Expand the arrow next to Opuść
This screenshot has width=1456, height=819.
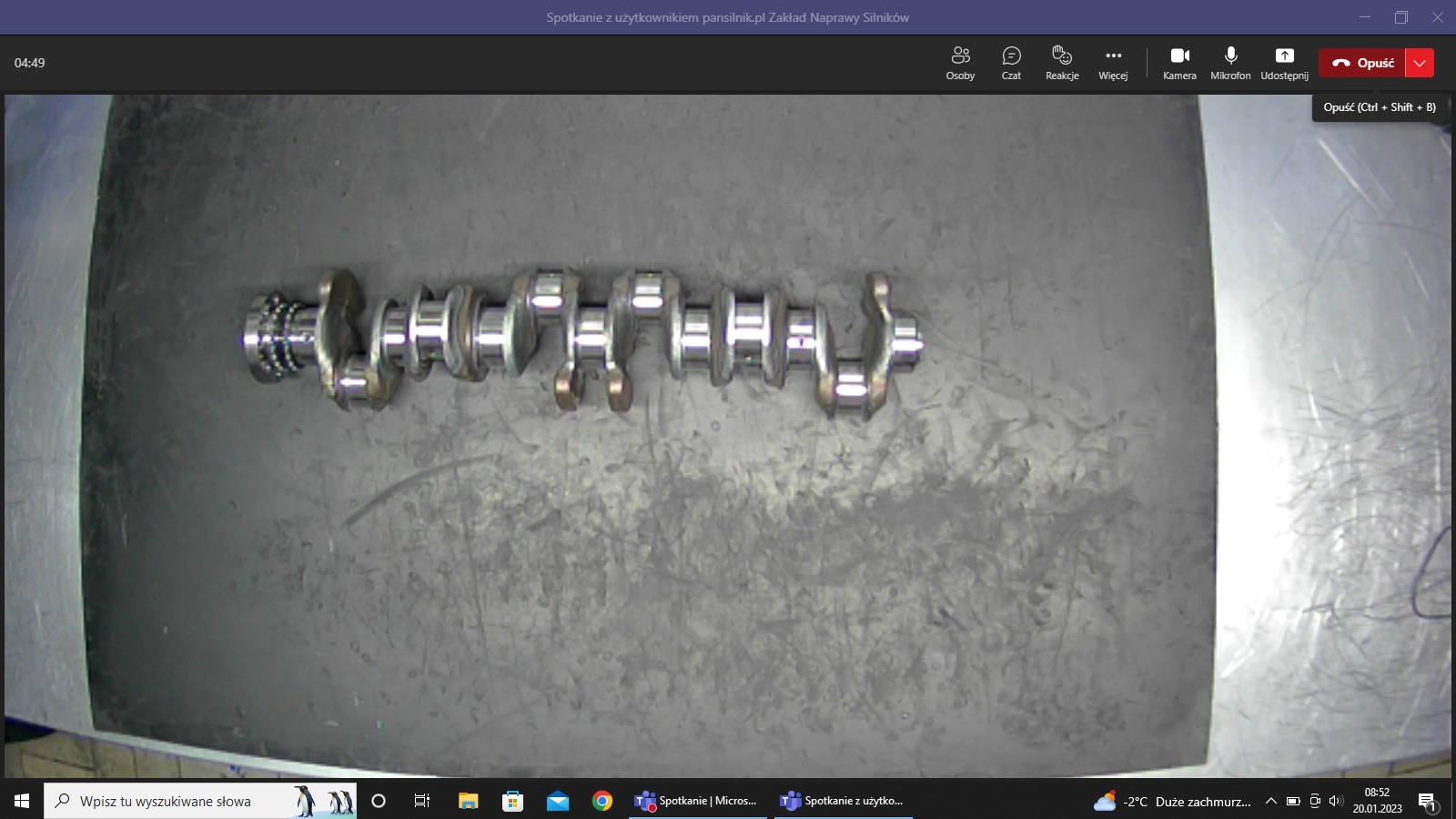[x=1420, y=63]
